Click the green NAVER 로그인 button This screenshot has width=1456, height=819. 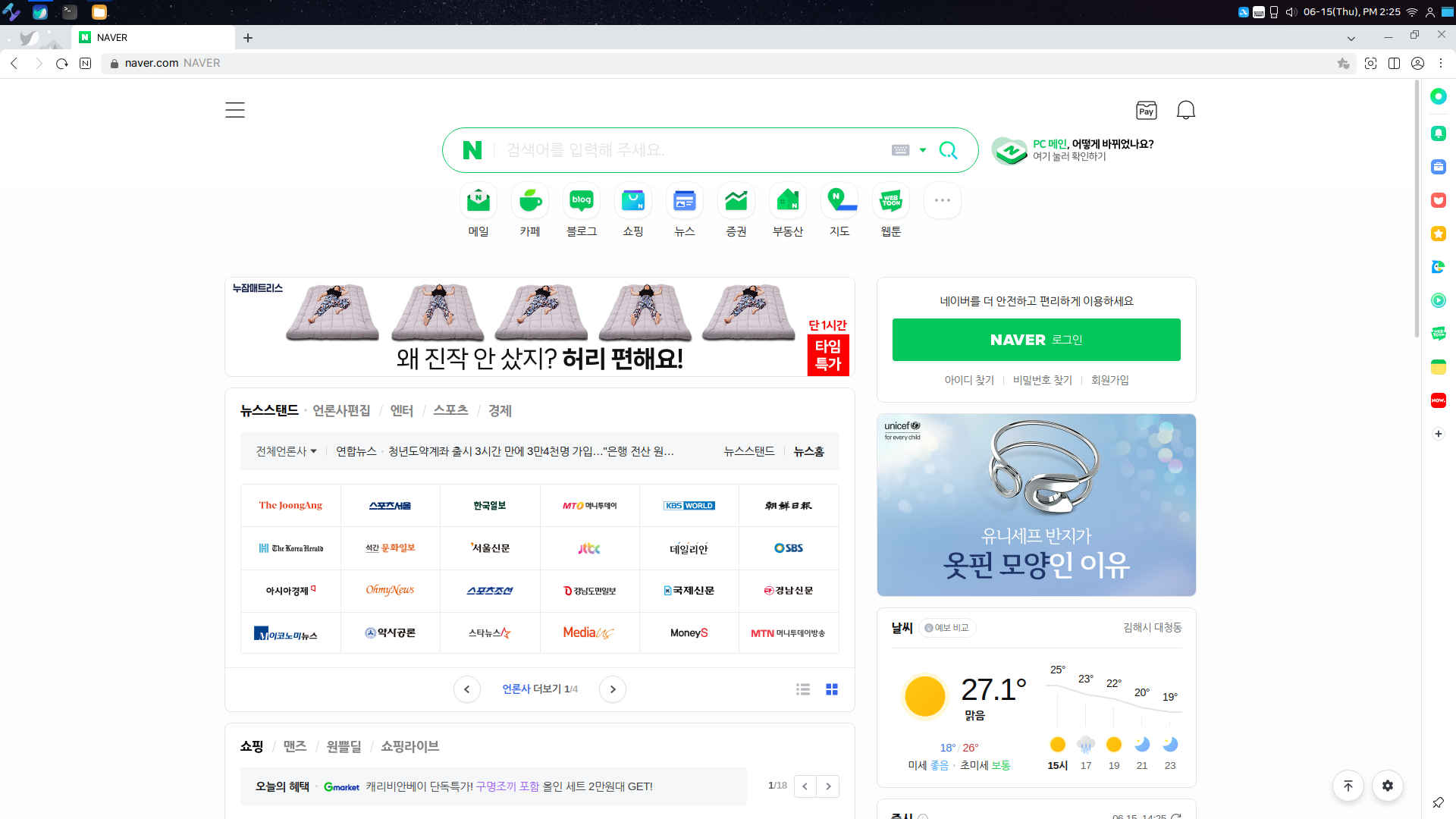[1036, 340]
